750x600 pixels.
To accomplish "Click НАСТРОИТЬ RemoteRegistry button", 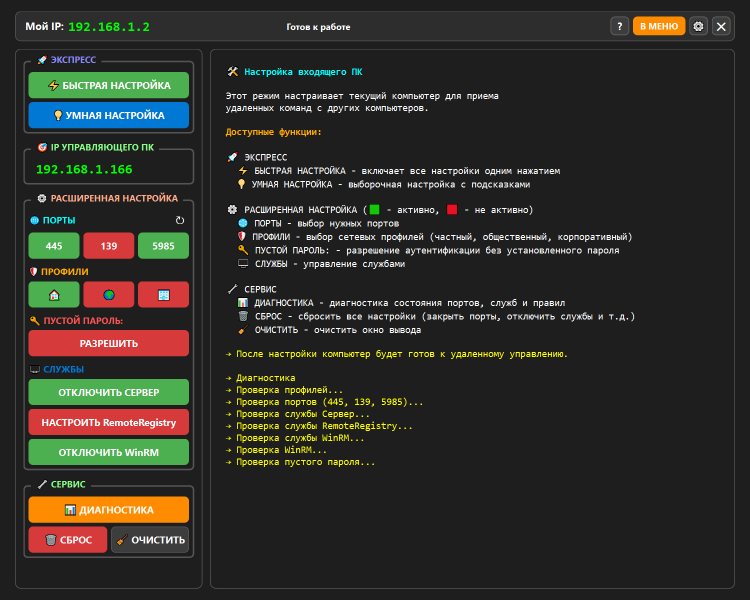I will coord(108,422).
